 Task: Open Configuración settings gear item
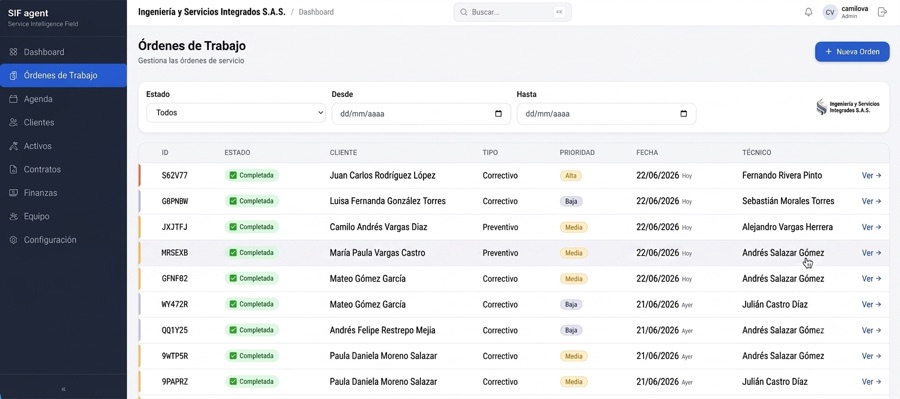[x=63, y=240]
